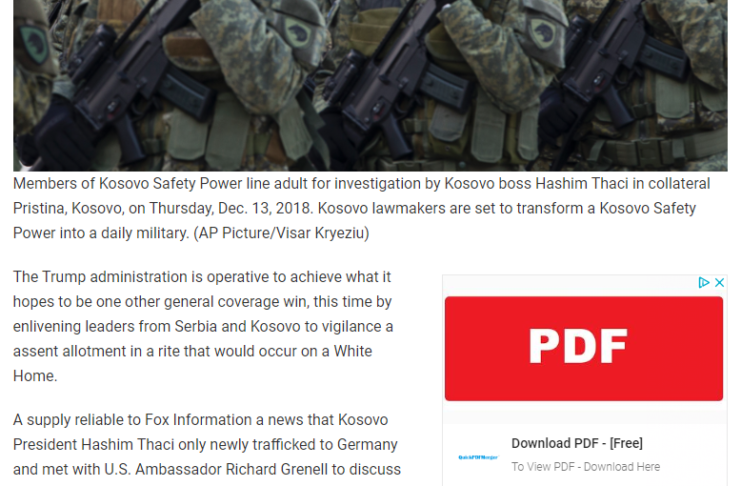Screen dimensions: 741x486
Task: Click the paragraph beginning 'A supply reliable'
Action: coord(207,444)
